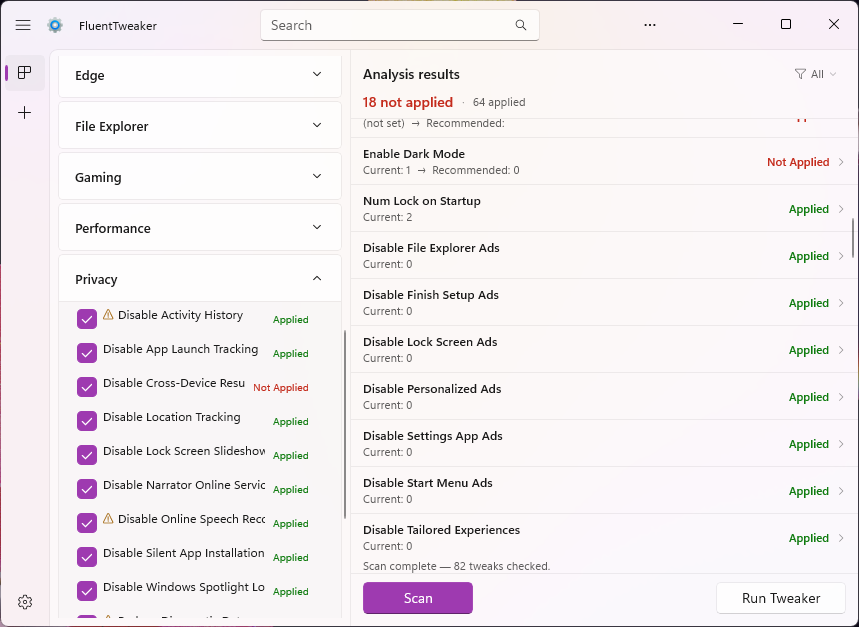Toggle Disable Narrator Online Services checkbox

pos(87,489)
